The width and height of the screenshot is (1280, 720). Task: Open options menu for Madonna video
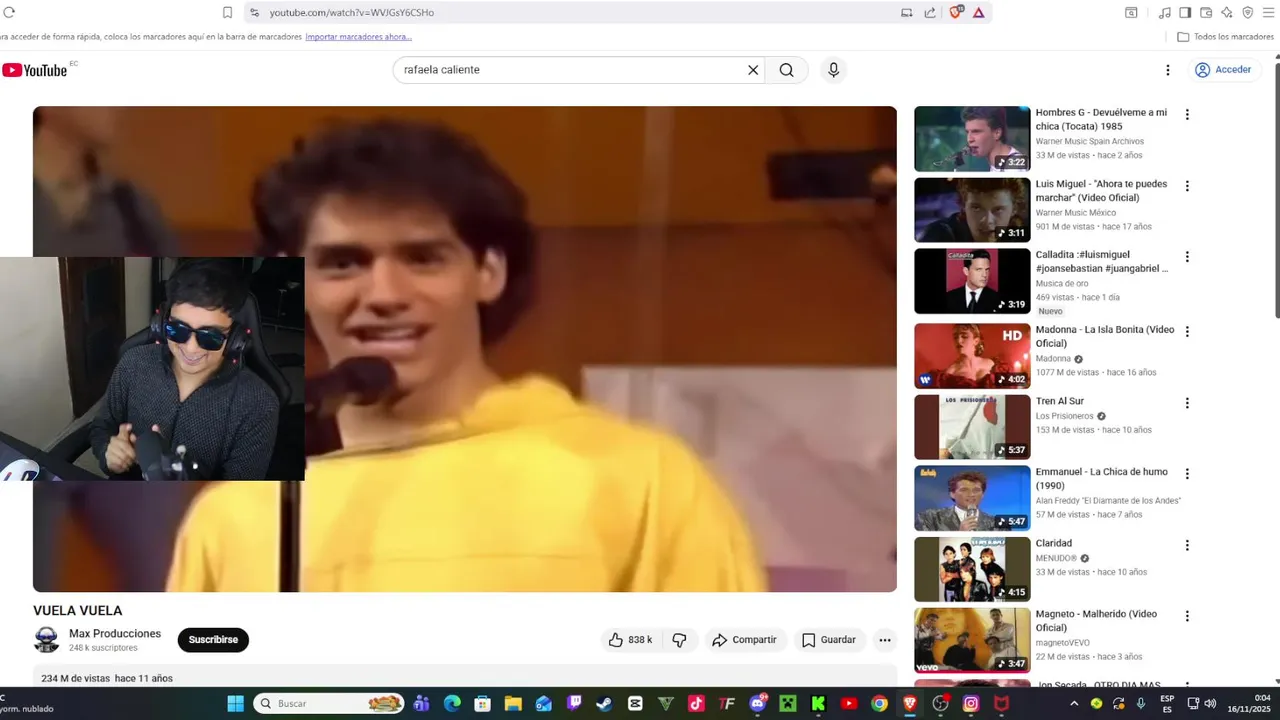click(1187, 331)
